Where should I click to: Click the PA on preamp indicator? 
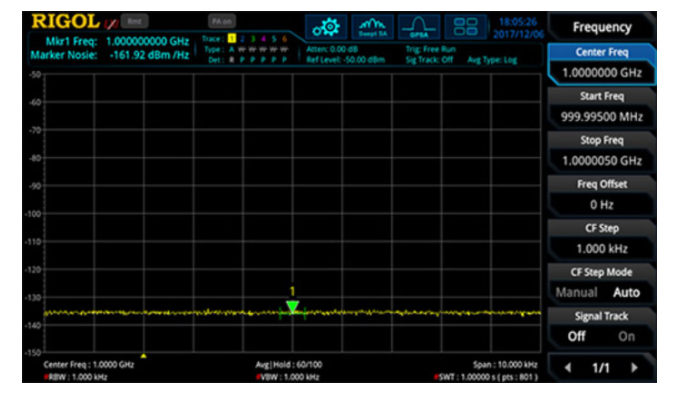(x=222, y=21)
